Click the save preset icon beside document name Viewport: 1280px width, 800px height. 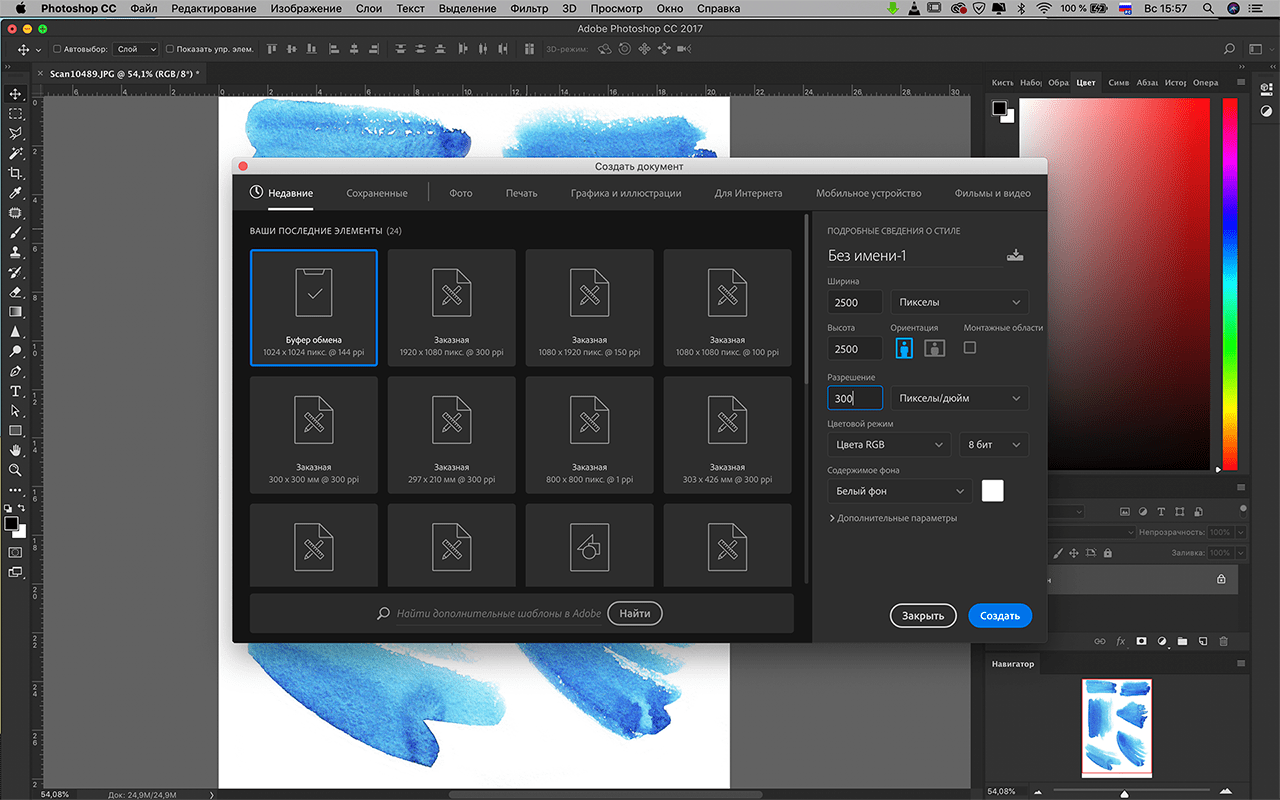pyautogui.click(x=1015, y=256)
